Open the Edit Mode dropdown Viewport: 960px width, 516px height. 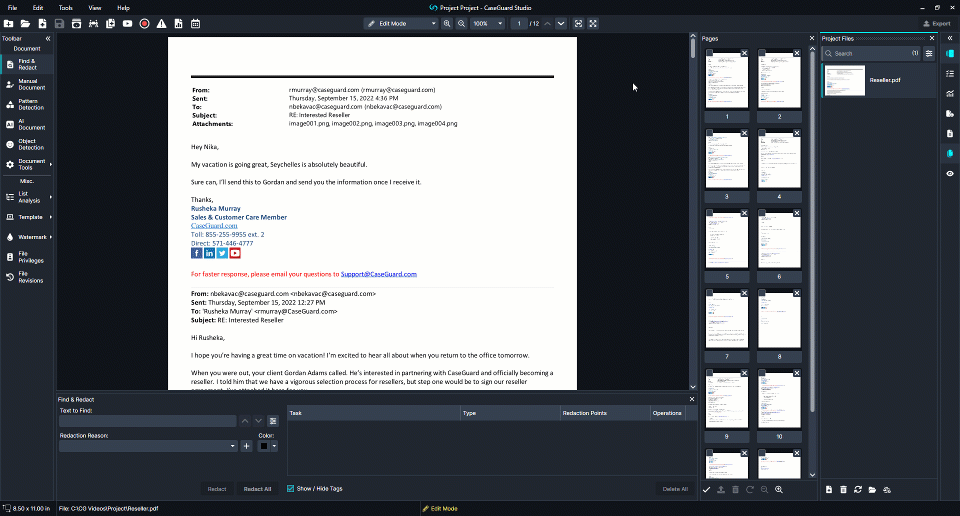click(401, 24)
